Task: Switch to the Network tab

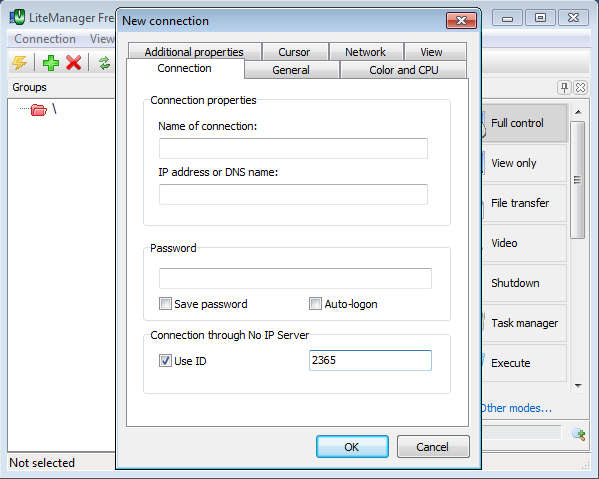Action: [x=366, y=52]
